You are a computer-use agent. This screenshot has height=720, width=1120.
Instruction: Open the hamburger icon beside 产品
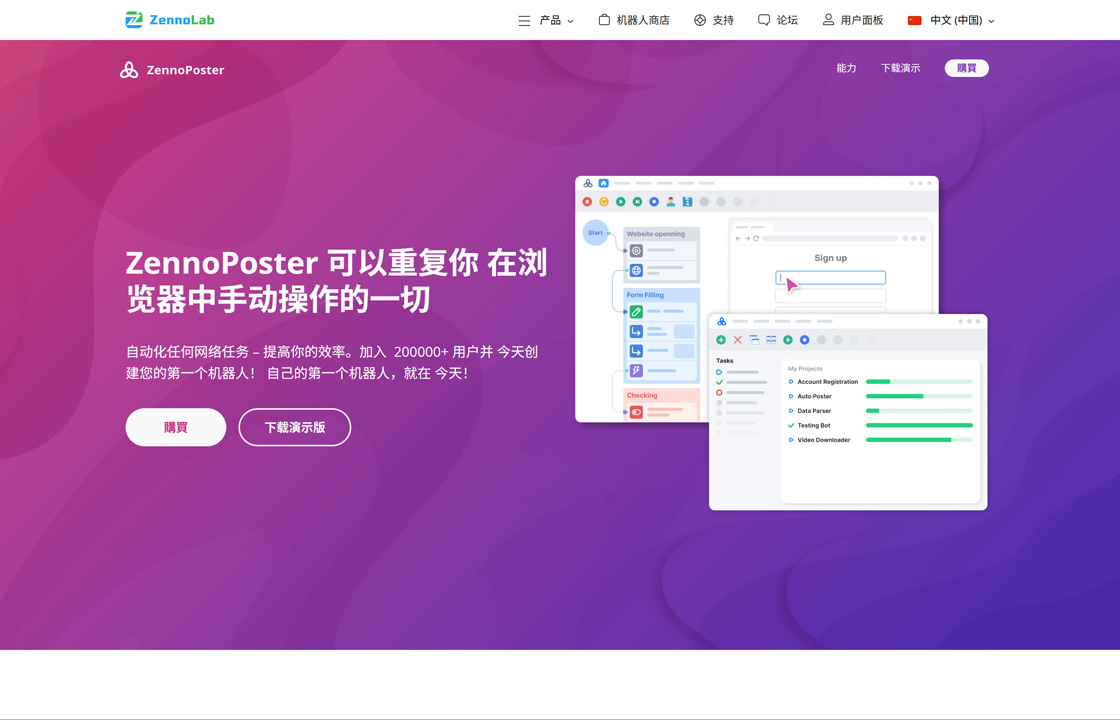[x=524, y=21]
